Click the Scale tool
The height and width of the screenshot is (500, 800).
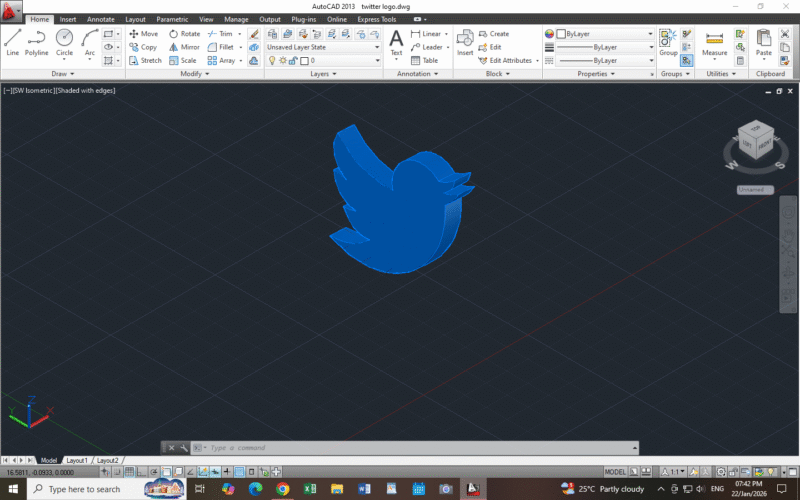pos(183,60)
